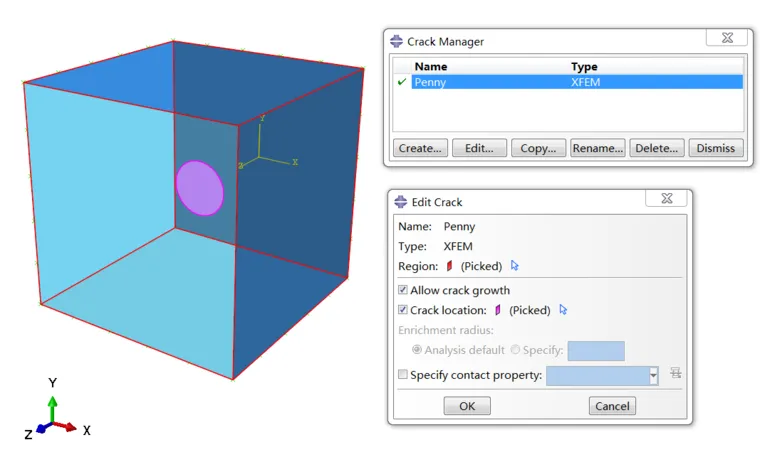The width and height of the screenshot is (760, 457).
Task: Click the view orientation triad
Action: point(57,411)
